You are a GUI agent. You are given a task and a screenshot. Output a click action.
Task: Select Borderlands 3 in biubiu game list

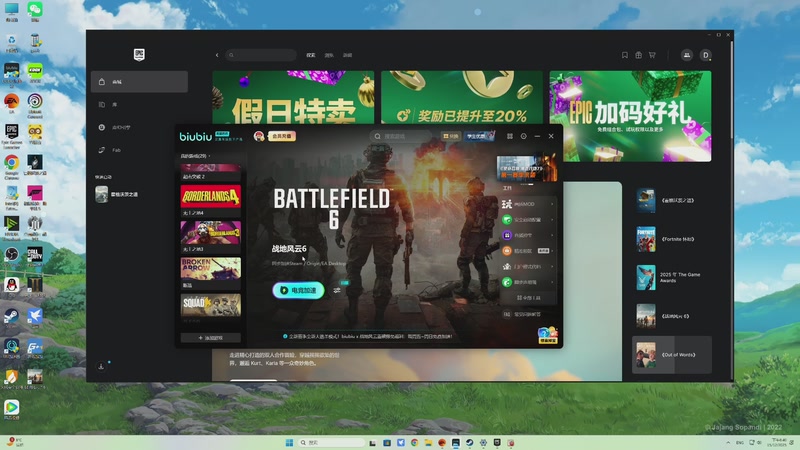point(210,236)
